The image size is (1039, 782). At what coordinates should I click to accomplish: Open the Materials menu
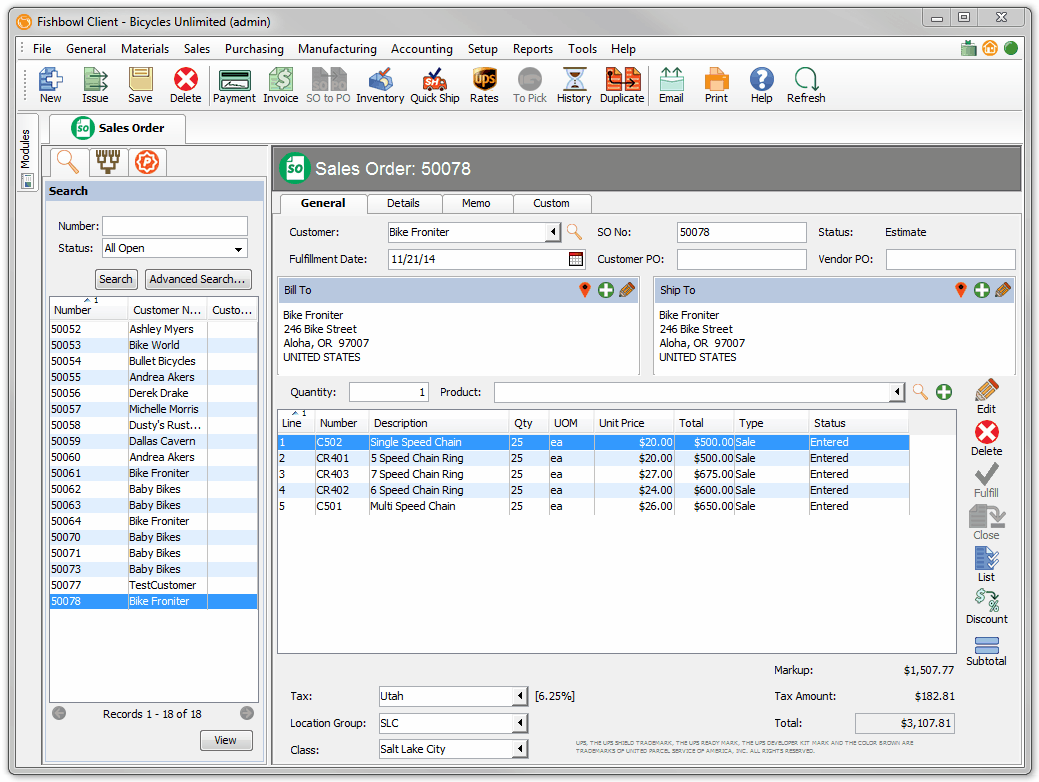pyautogui.click(x=145, y=49)
